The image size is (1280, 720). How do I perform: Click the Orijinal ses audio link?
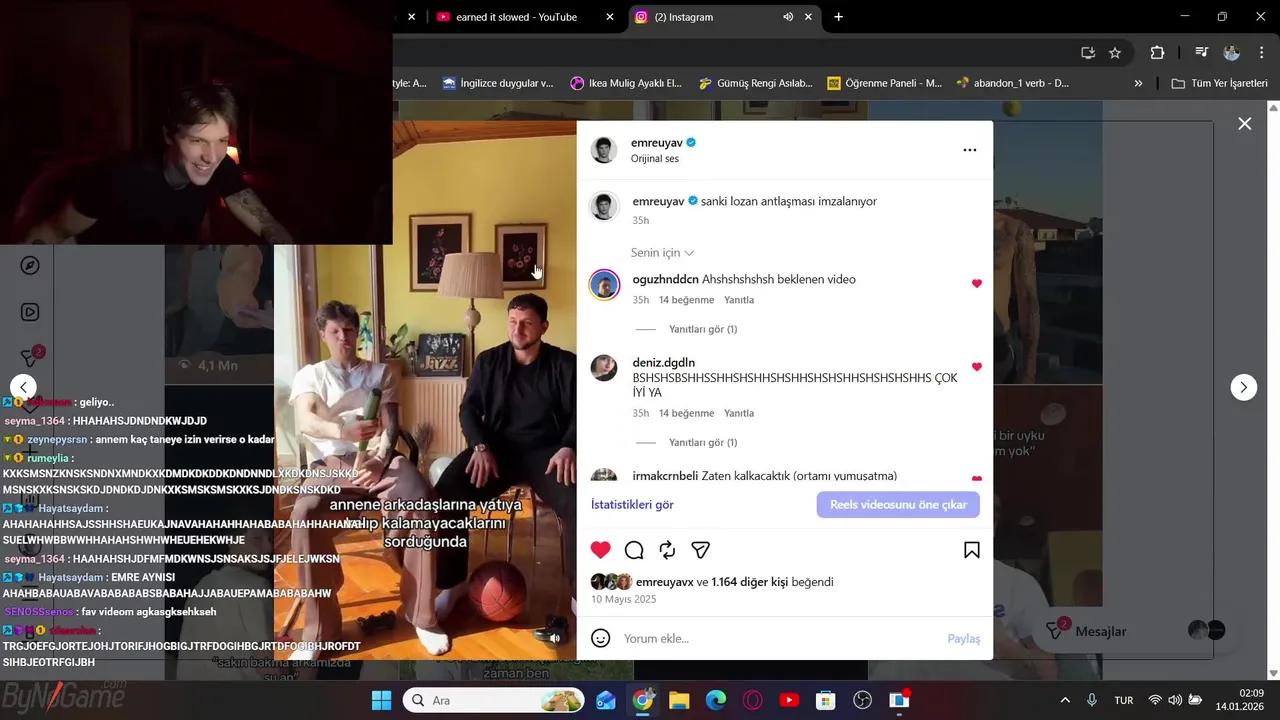coord(655,159)
